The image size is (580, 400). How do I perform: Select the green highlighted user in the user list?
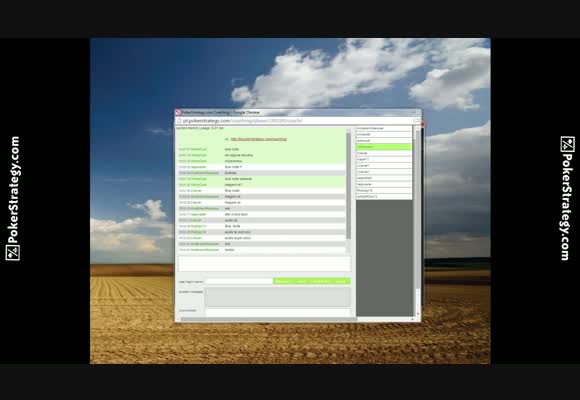pos(384,147)
